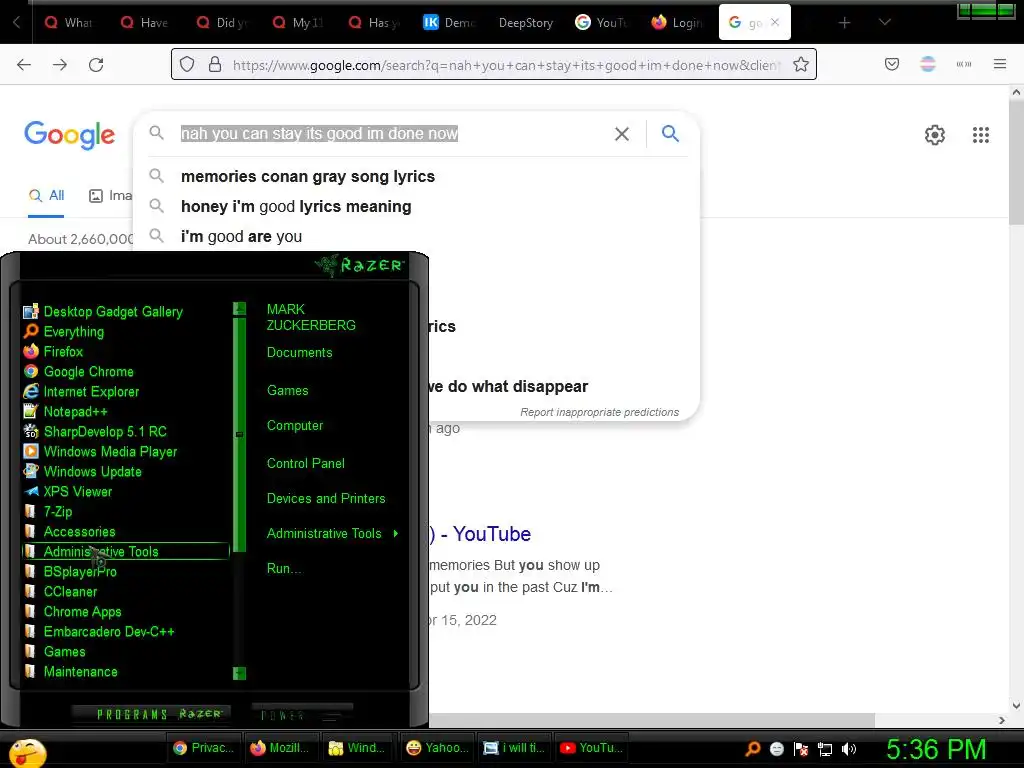
Task: Click the page horizontal scrollbar
Action: [x=652, y=720]
